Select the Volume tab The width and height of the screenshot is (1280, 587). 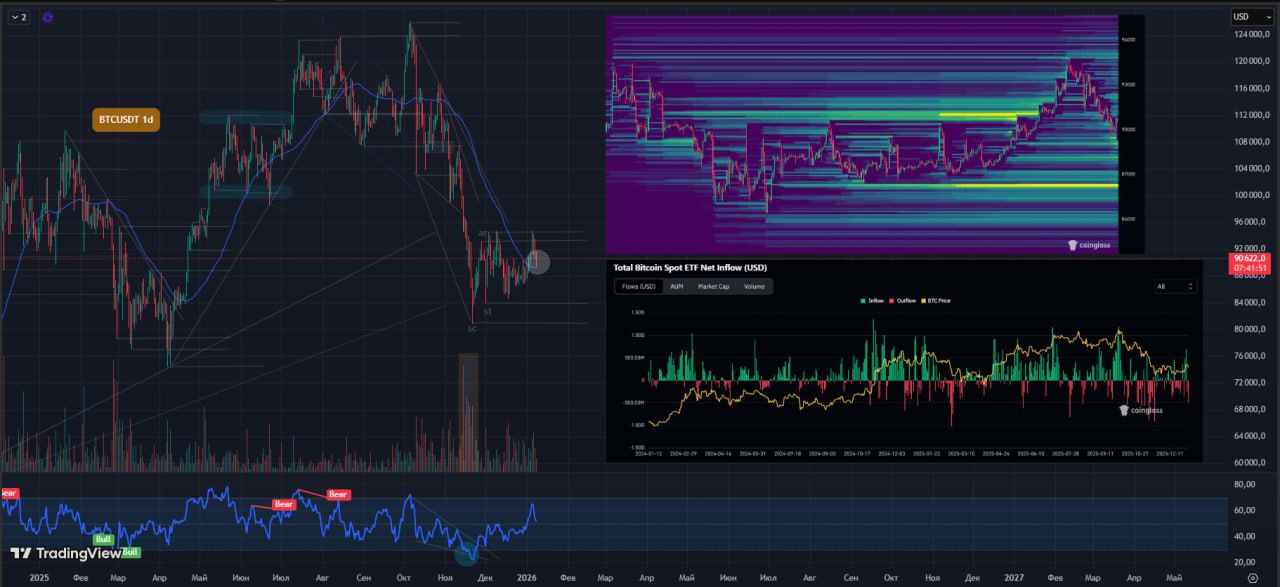(754, 286)
